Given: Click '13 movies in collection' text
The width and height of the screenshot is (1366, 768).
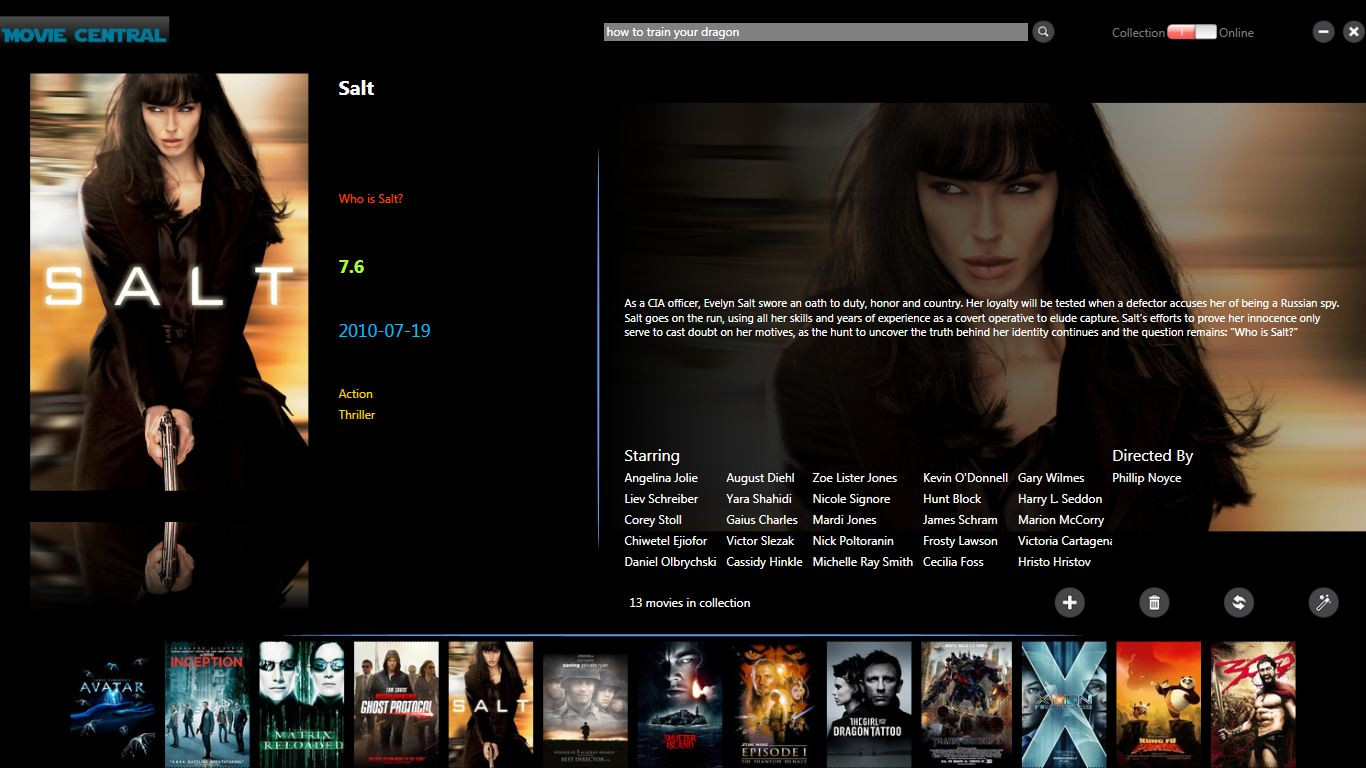Looking at the screenshot, I should (x=689, y=603).
